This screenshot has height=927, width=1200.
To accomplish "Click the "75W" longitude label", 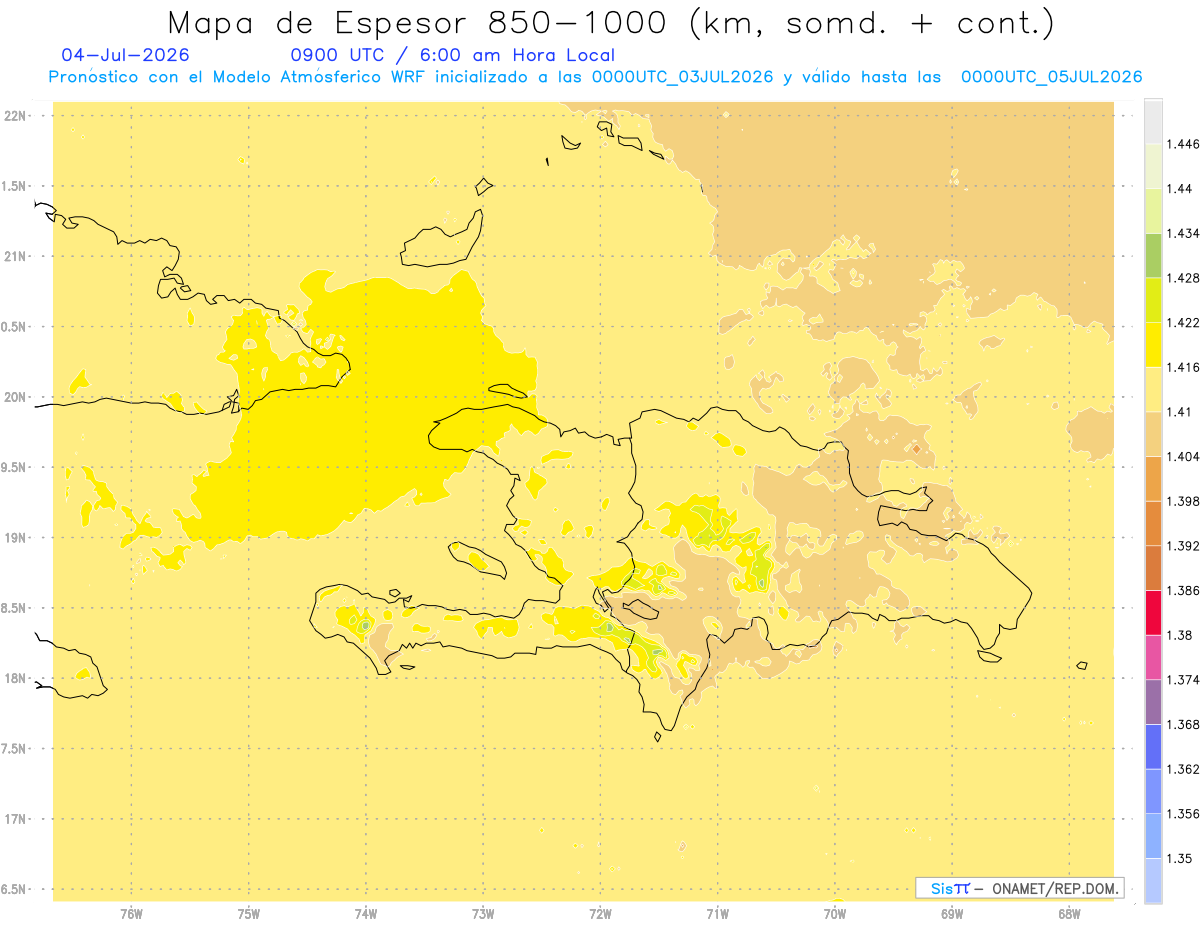I will pyautogui.click(x=249, y=913).
